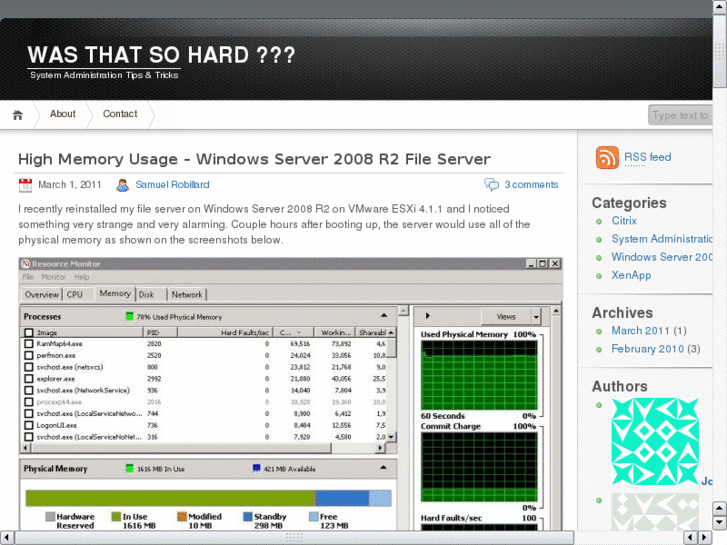Click the first teal author avatar
Viewport: 727px width, 545px height.
click(655, 441)
